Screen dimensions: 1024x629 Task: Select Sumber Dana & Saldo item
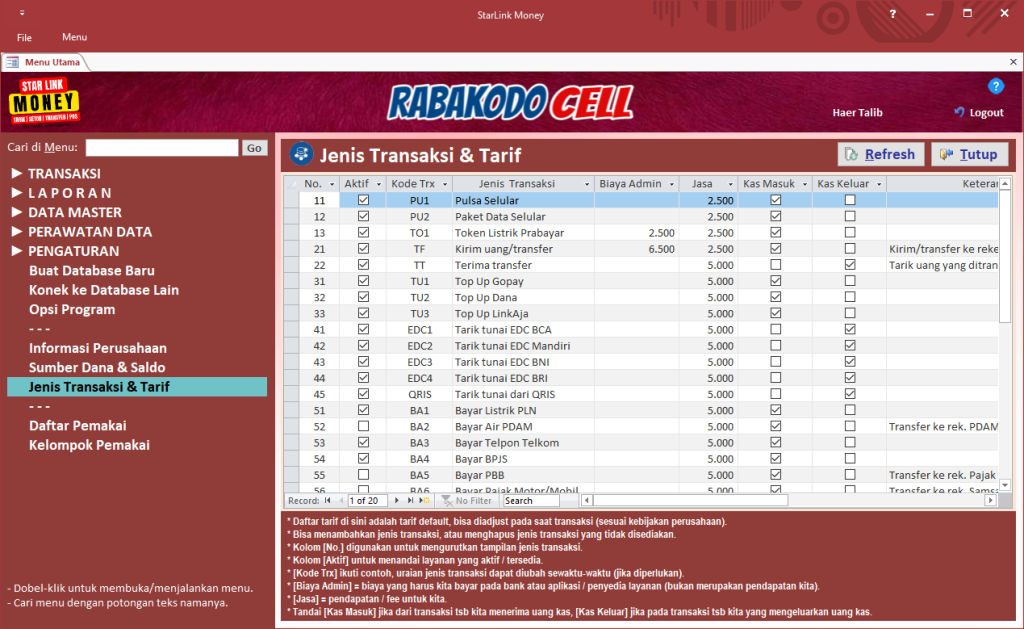97,368
